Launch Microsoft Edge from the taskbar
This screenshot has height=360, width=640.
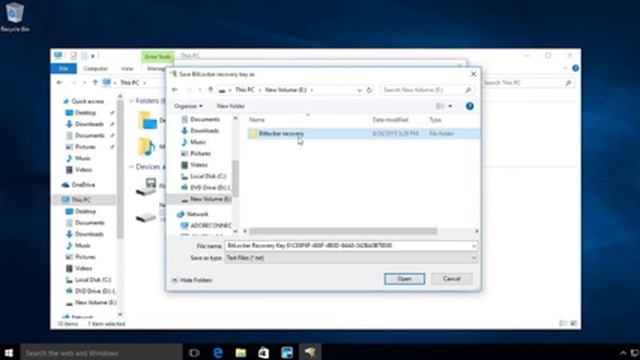[218, 353]
